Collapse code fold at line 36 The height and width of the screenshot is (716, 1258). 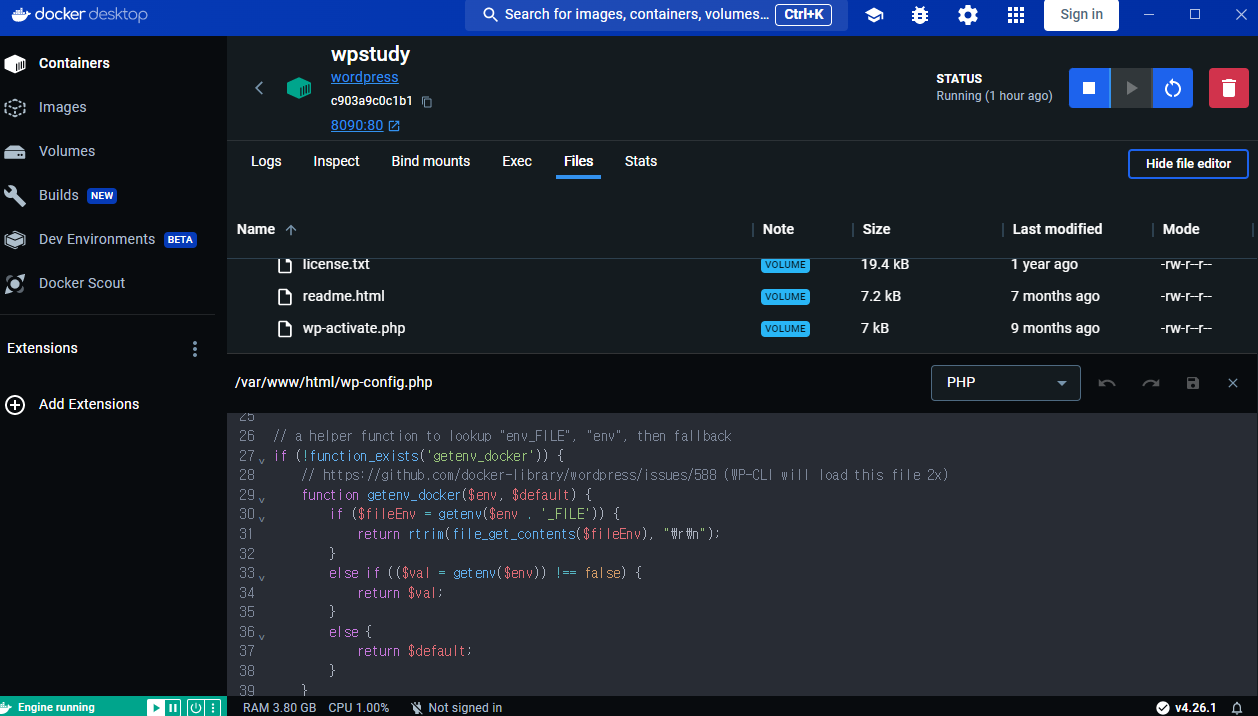click(262, 636)
